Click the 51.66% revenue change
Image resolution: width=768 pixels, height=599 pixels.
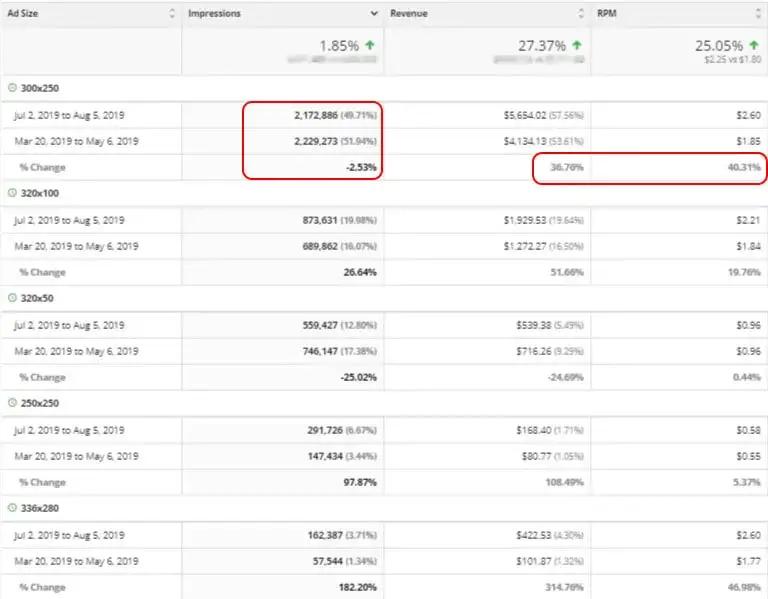point(567,272)
